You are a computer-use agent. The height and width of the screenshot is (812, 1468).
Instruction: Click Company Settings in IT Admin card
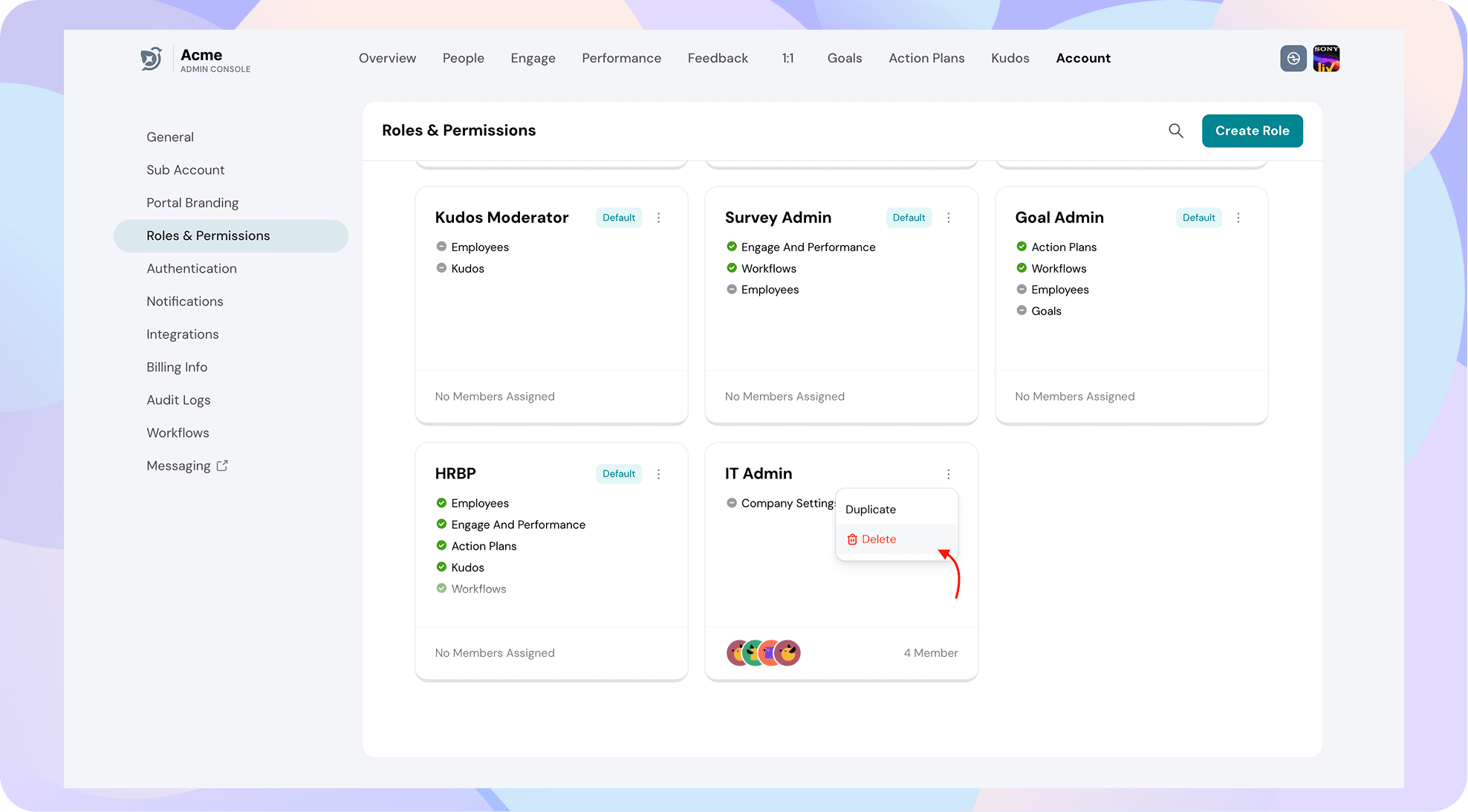(x=788, y=504)
